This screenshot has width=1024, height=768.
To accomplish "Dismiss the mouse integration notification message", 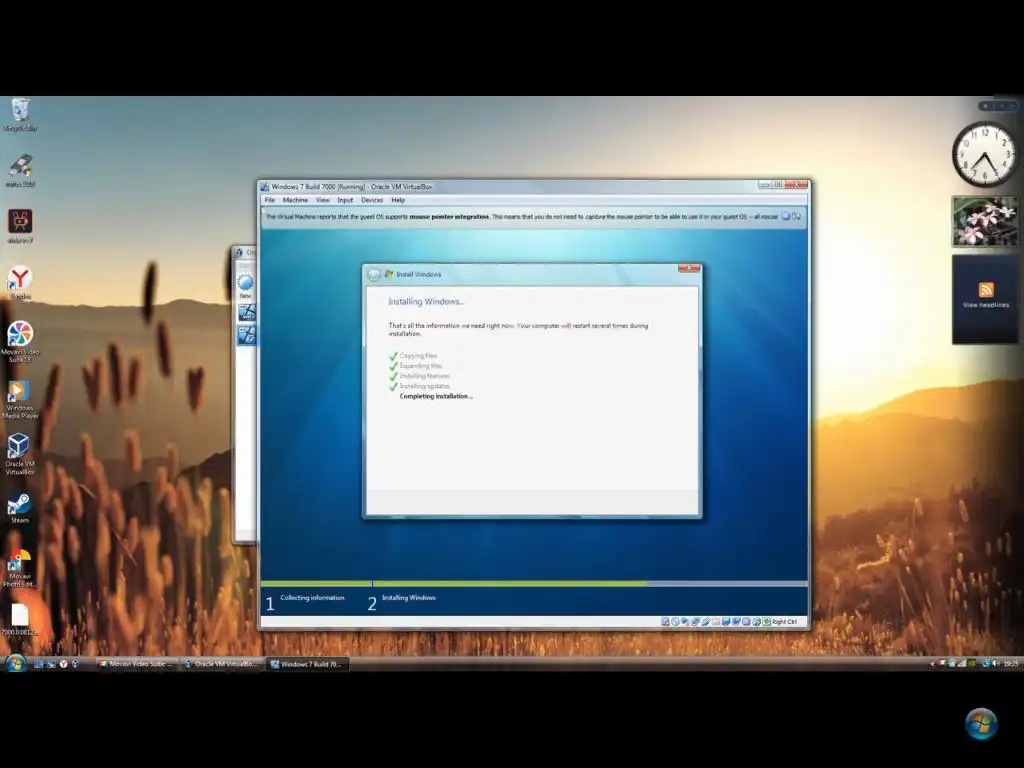I will [786, 216].
